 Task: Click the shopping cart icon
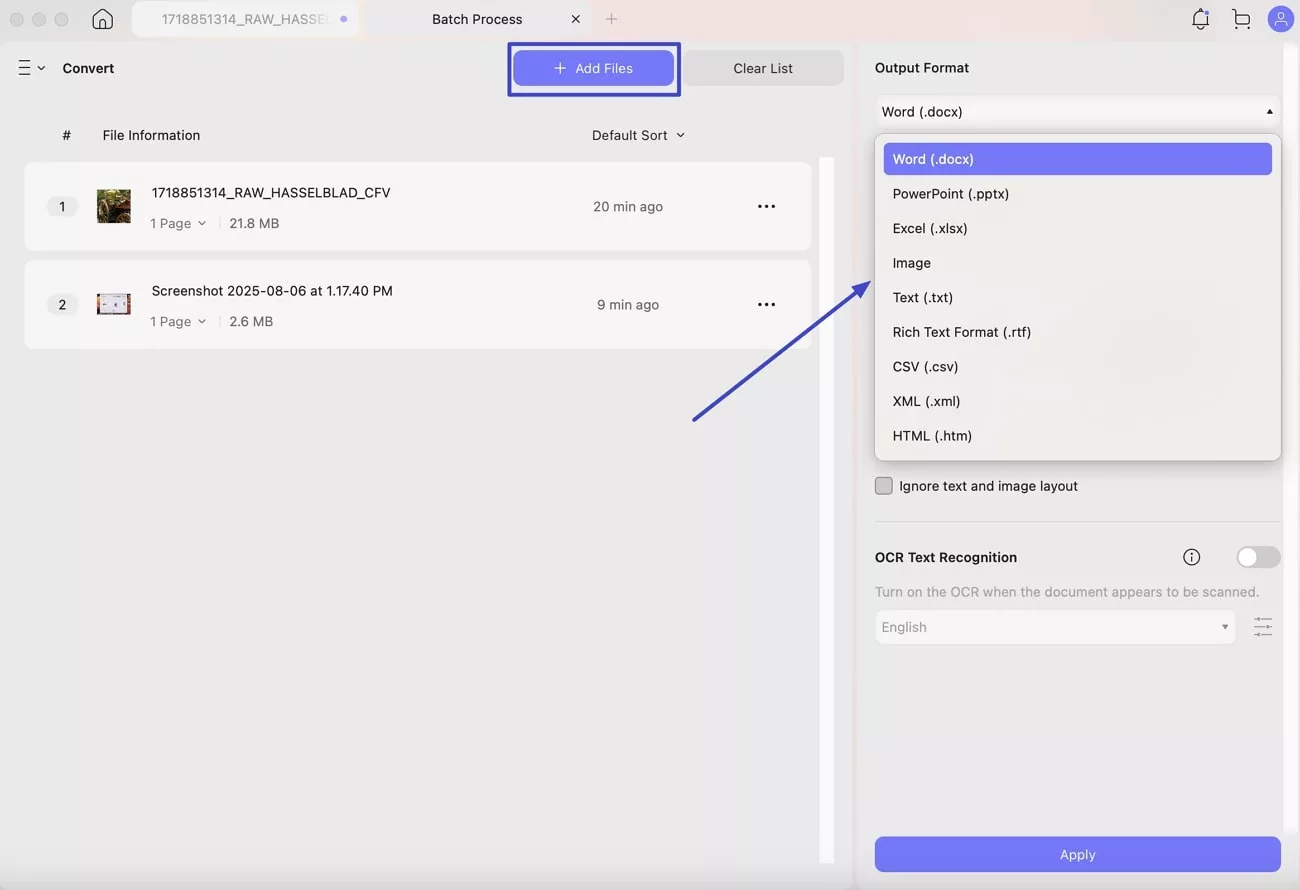pyautogui.click(x=1241, y=18)
